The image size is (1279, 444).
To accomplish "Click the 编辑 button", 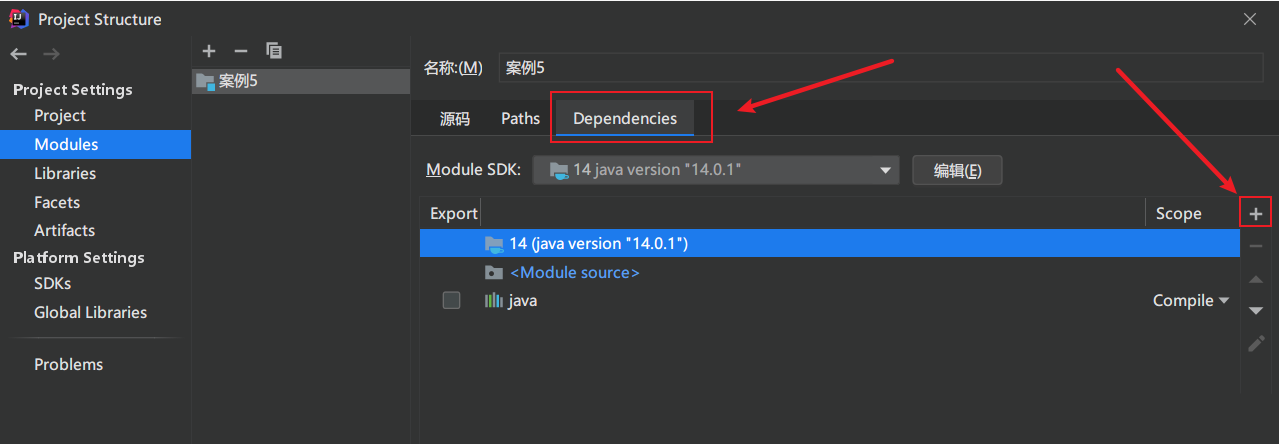I will click(x=957, y=170).
